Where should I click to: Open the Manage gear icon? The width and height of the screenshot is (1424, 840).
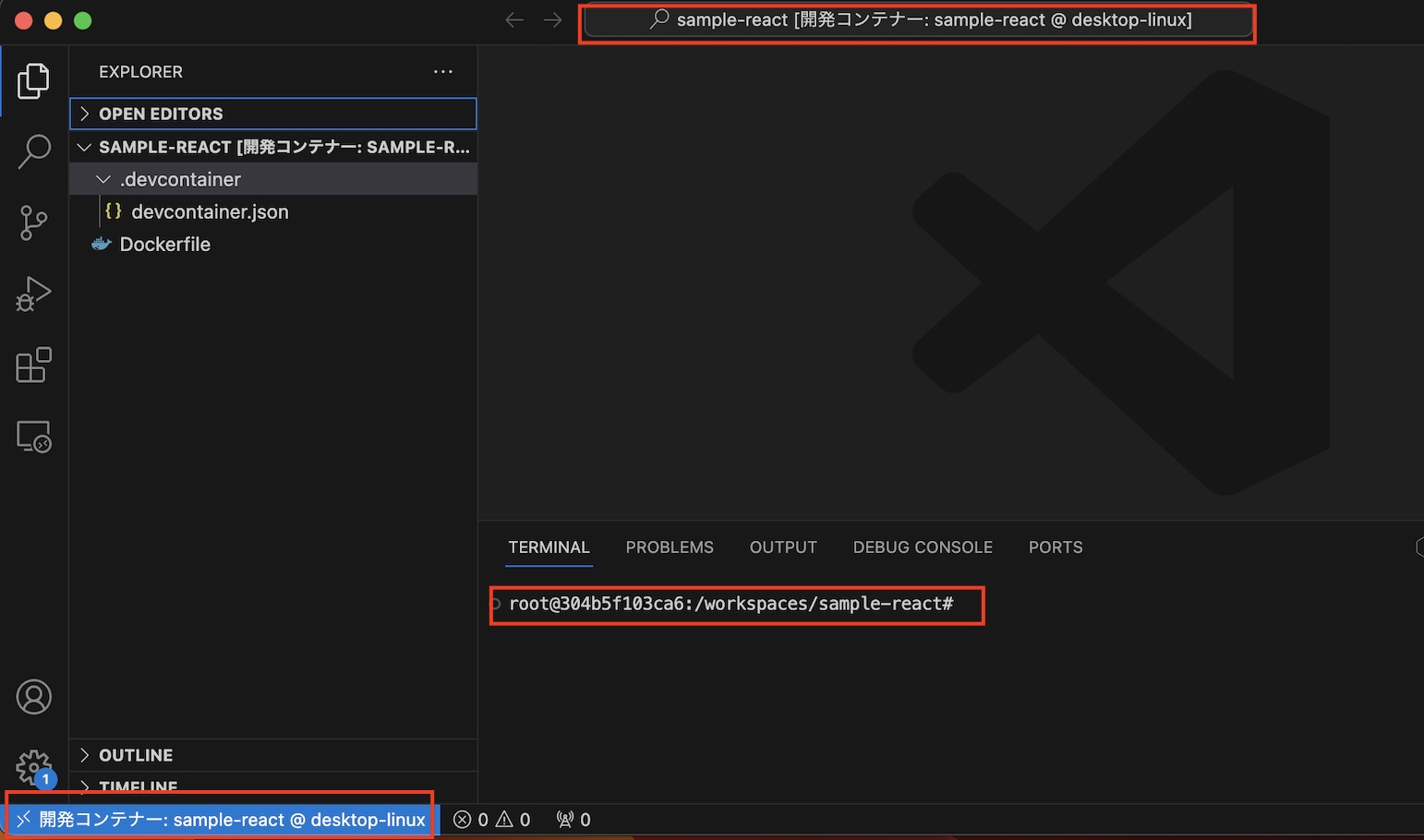(33, 767)
